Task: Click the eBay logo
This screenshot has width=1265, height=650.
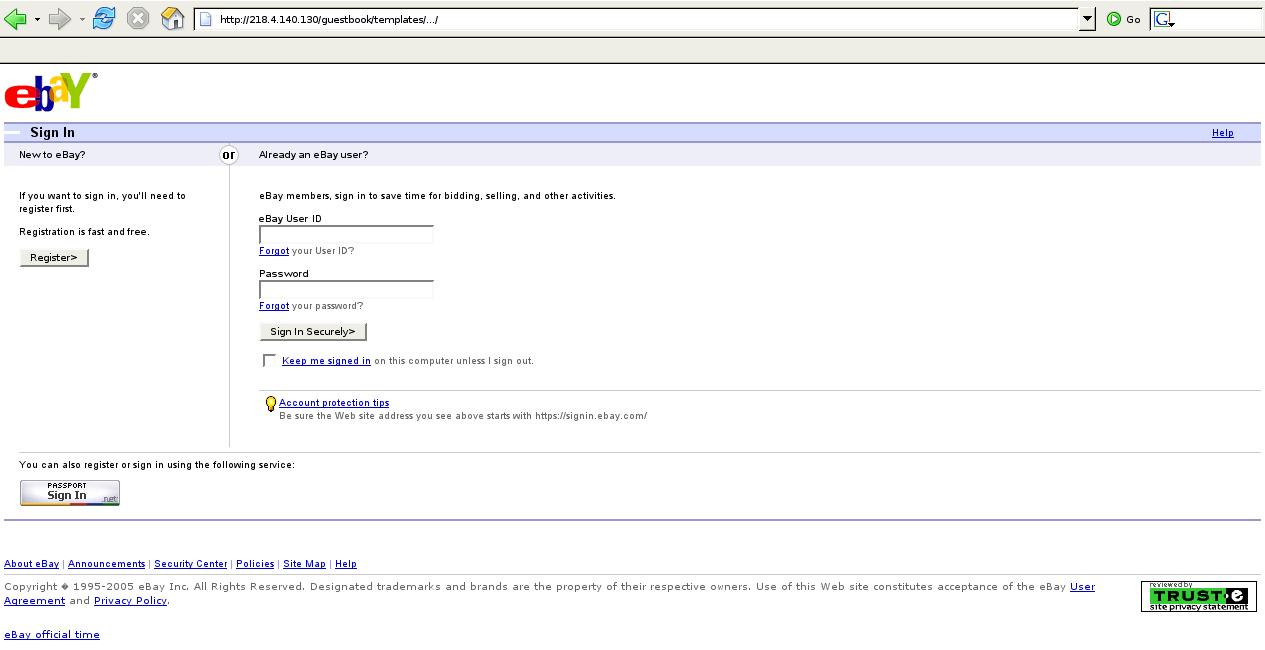Action: coord(51,91)
